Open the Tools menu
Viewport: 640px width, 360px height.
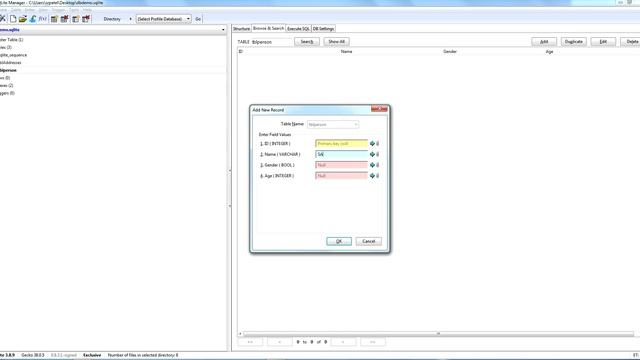74,10
